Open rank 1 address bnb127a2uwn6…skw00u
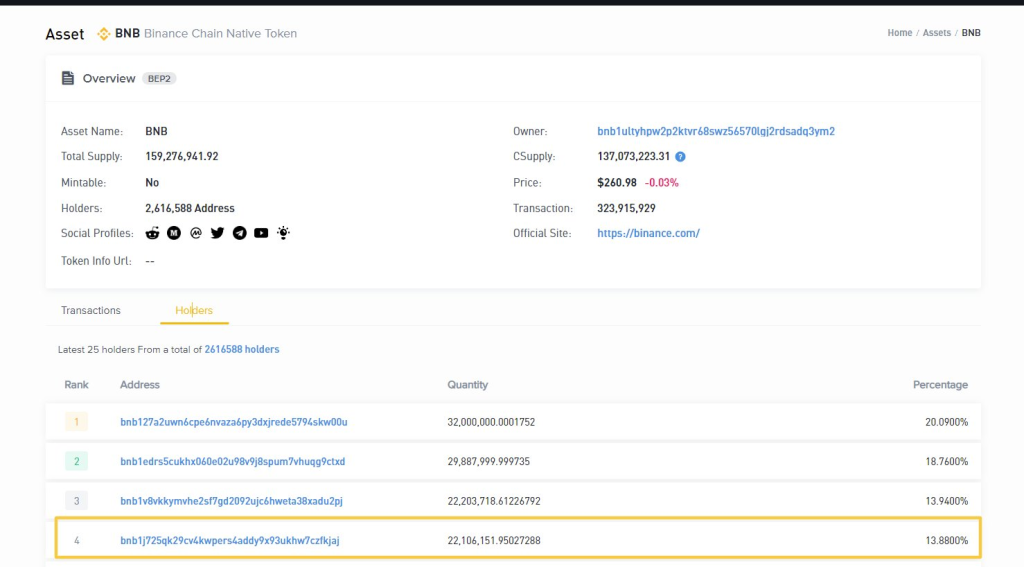The image size is (1024, 567). 234,422
